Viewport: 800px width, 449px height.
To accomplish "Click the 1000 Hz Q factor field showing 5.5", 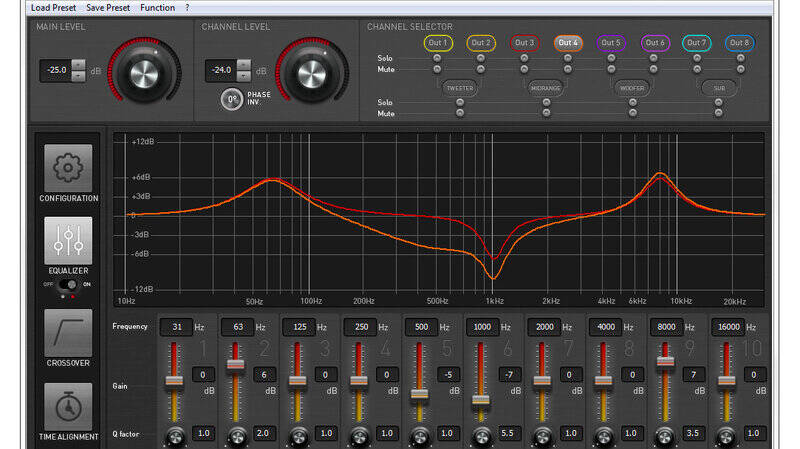I will click(508, 433).
